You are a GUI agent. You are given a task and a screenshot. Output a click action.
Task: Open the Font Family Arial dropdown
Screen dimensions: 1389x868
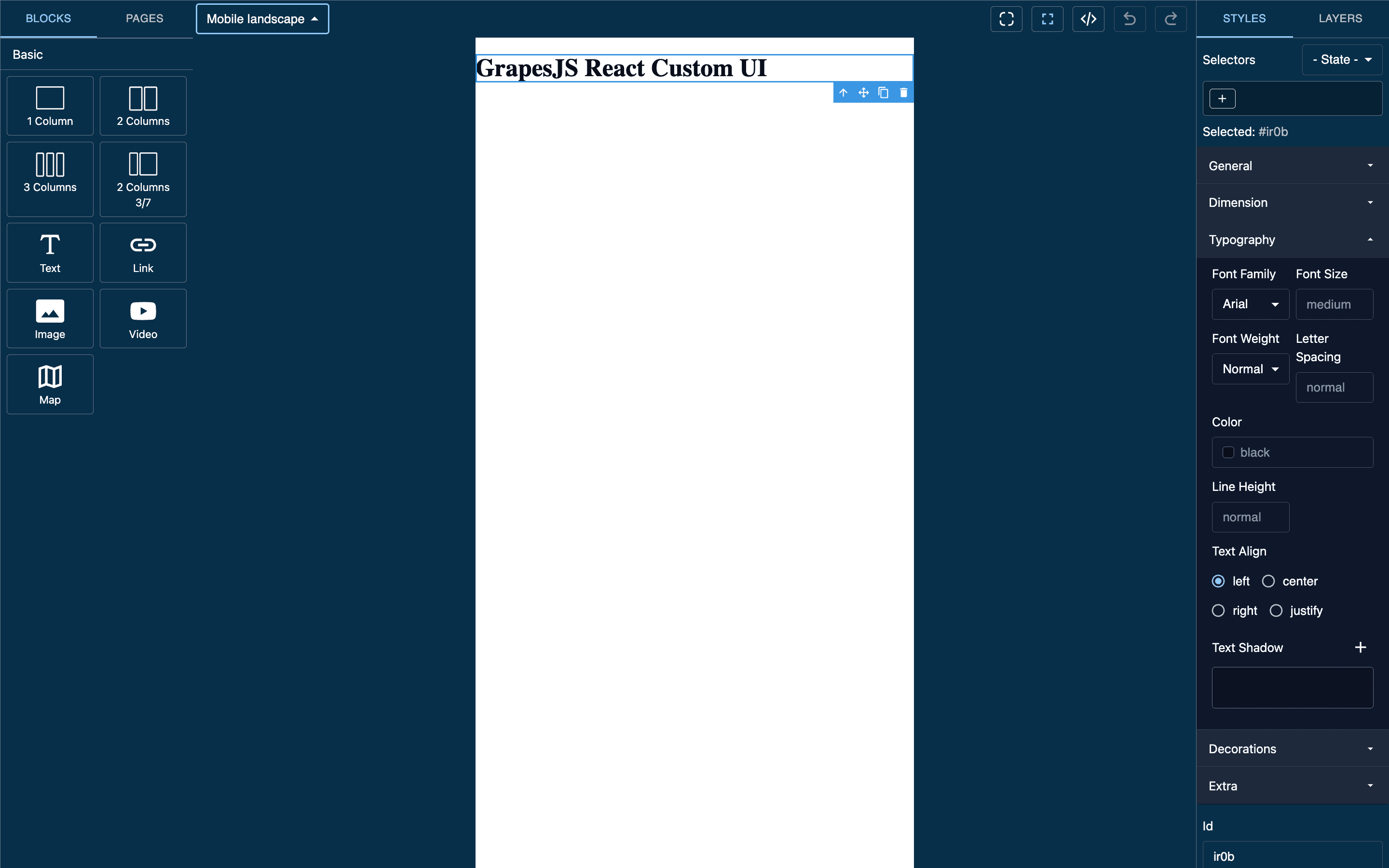(1250, 304)
